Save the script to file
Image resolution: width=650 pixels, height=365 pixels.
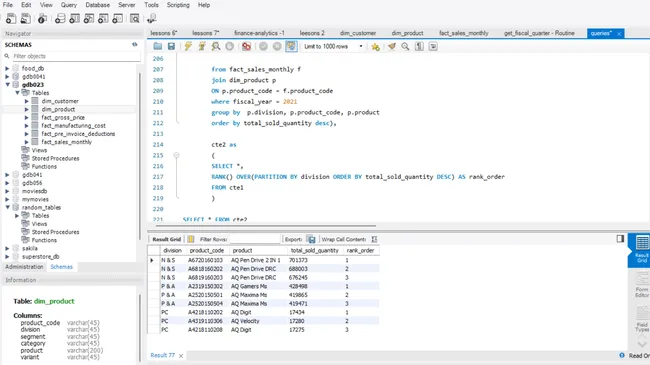[171, 46]
